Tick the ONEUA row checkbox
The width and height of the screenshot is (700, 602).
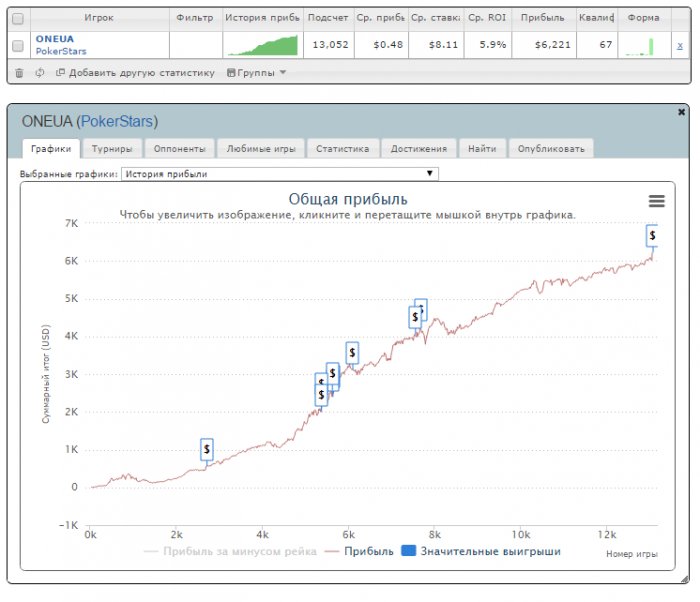pos(18,46)
